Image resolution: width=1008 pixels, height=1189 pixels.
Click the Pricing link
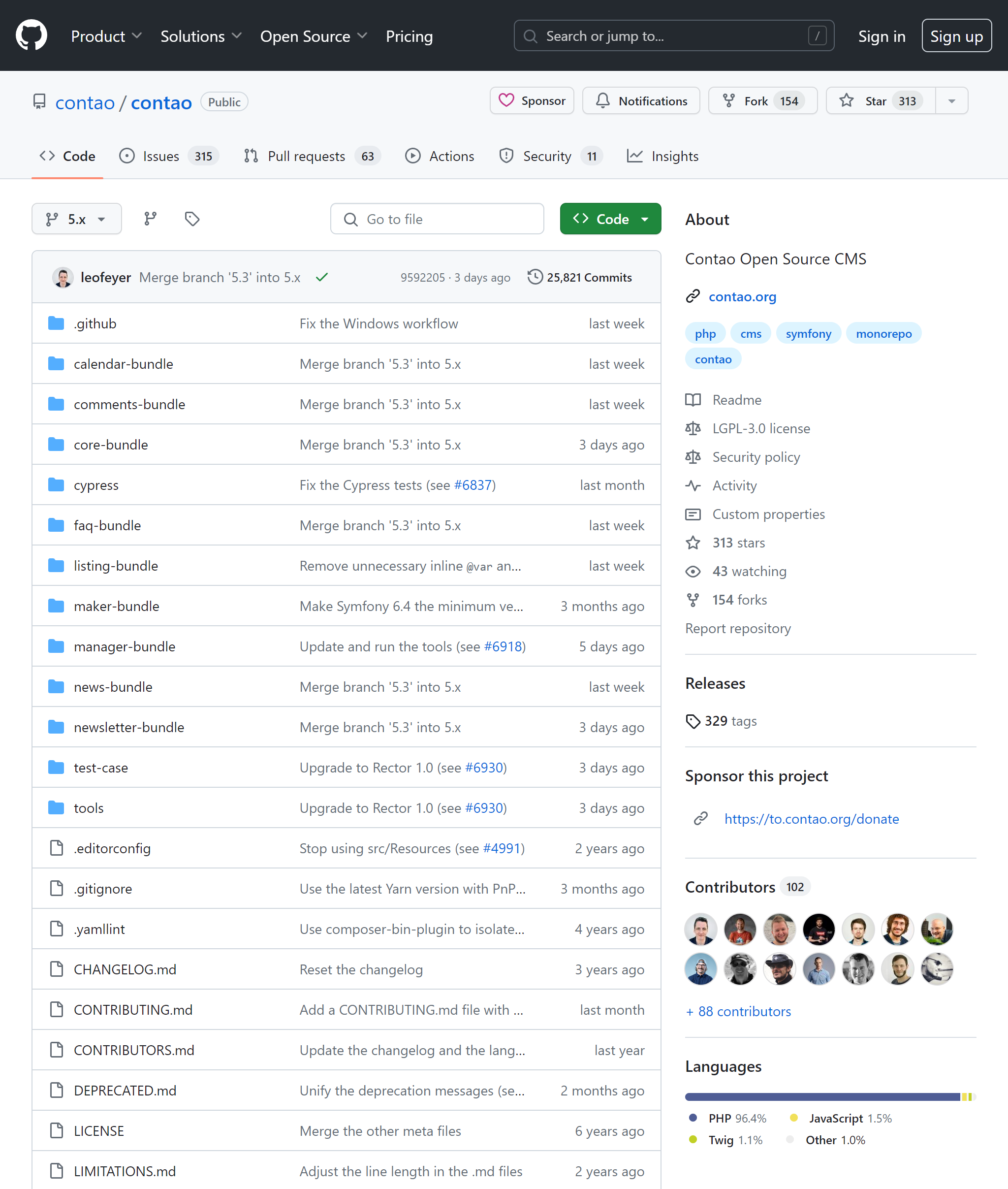(x=409, y=36)
